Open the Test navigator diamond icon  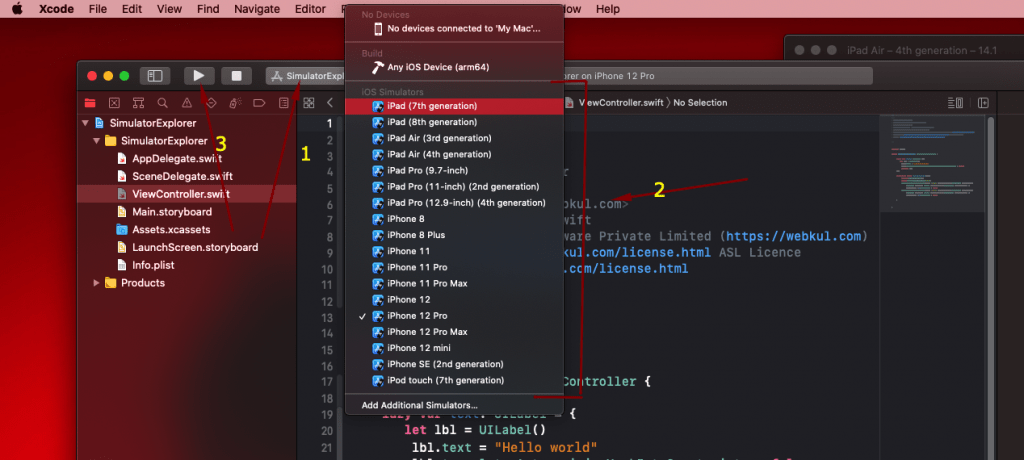point(211,103)
